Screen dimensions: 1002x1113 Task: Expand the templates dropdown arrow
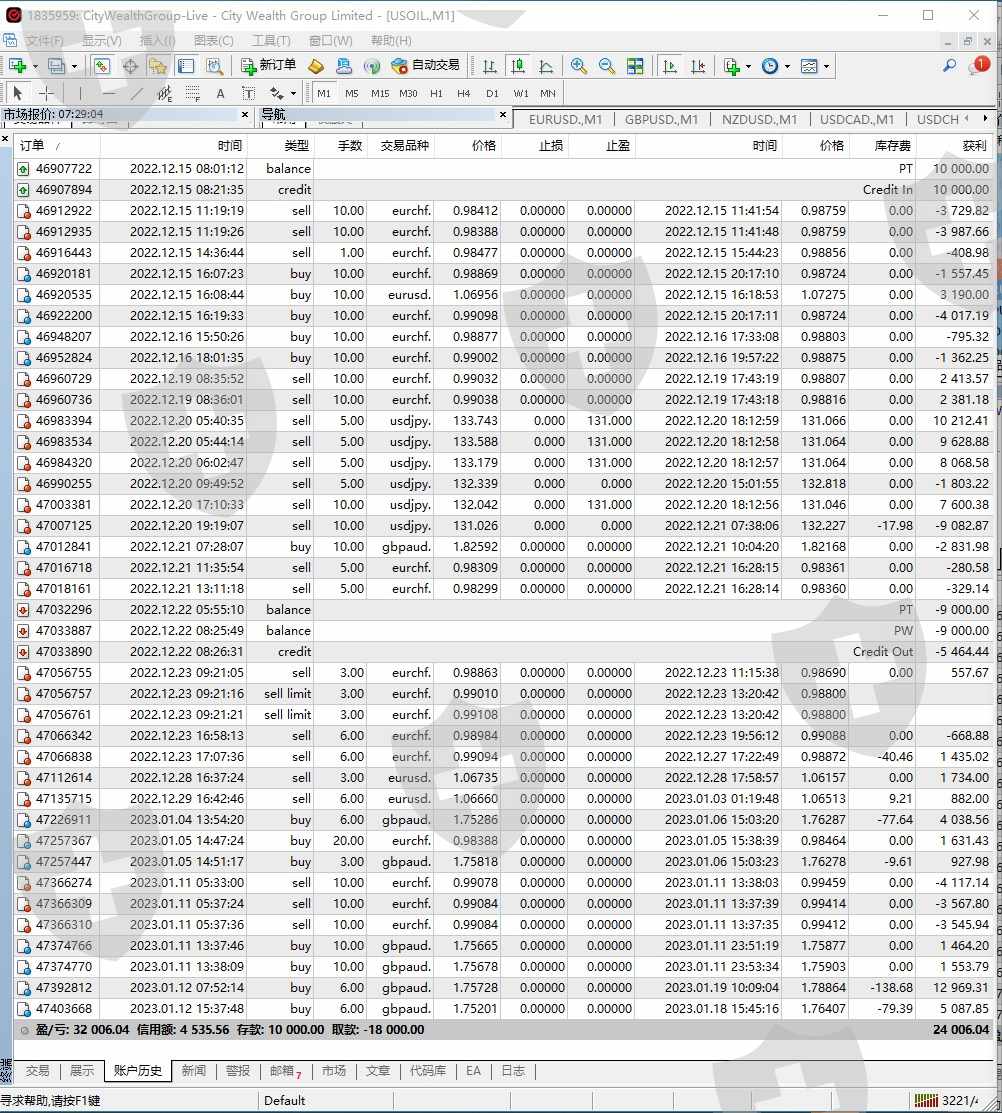coord(826,67)
